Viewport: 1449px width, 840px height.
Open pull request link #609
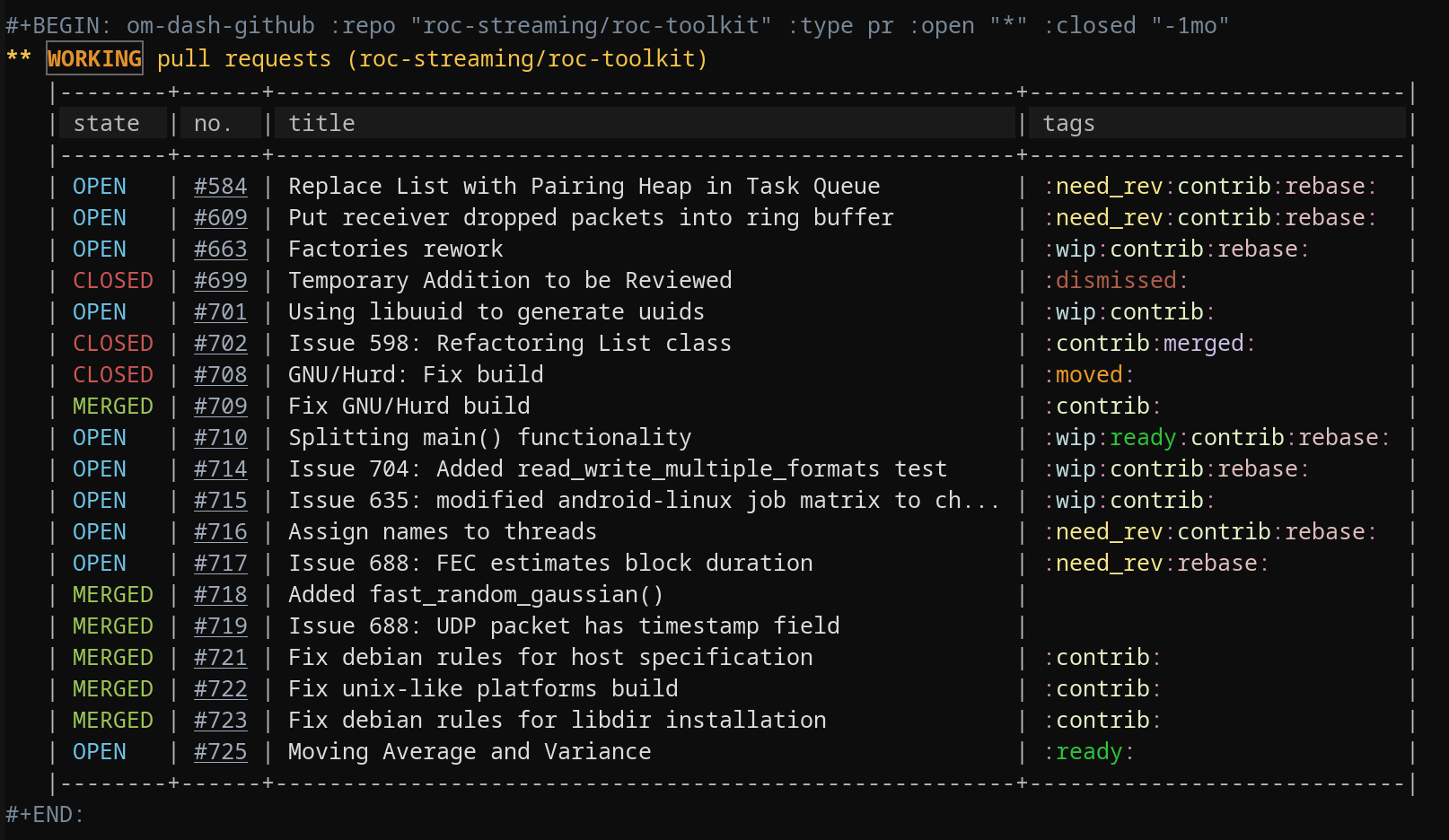[x=221, y=218]
